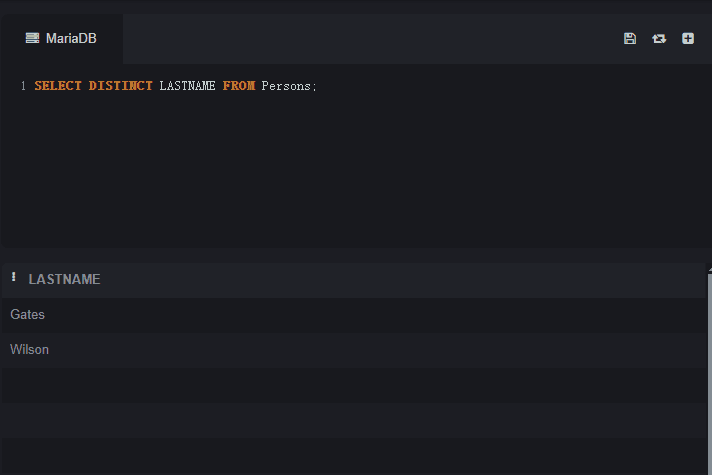Open the three-dot menu beside LASTNAME header
Screen dimensions: 712x475
14,277
